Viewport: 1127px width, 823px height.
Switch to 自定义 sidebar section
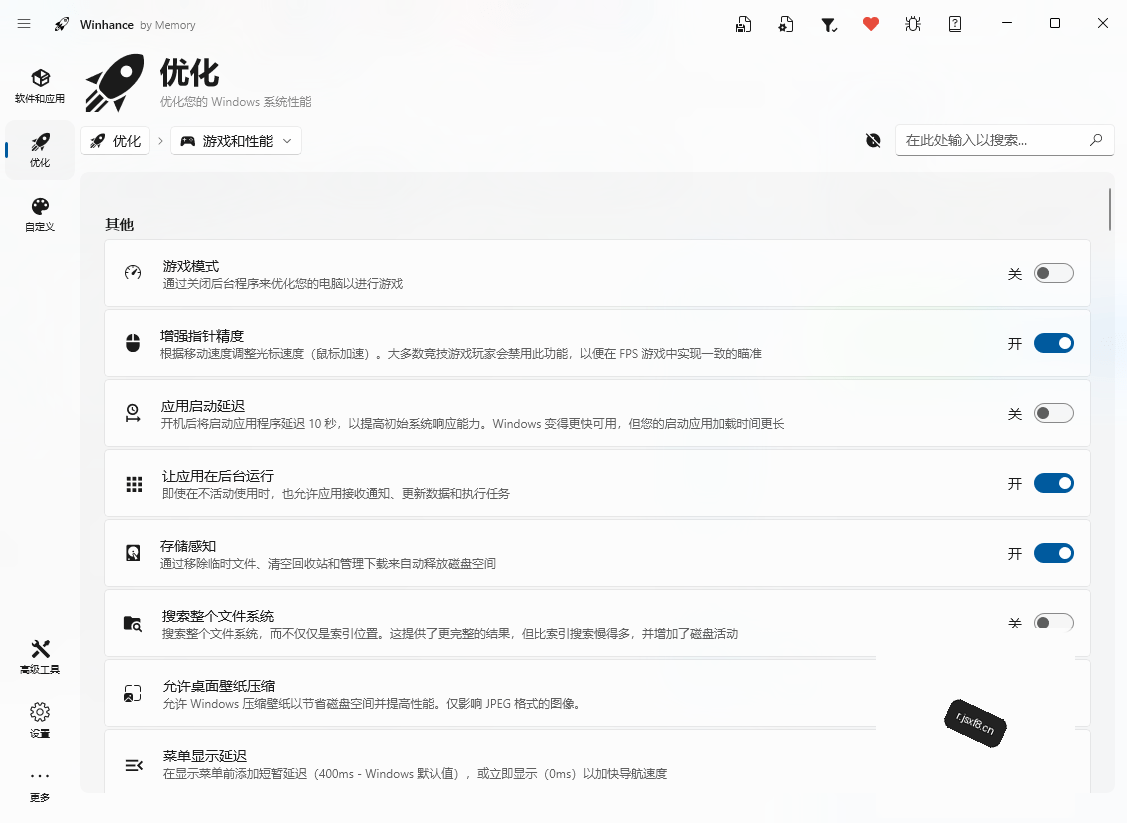pyautogui.click(x=40, y=215)
